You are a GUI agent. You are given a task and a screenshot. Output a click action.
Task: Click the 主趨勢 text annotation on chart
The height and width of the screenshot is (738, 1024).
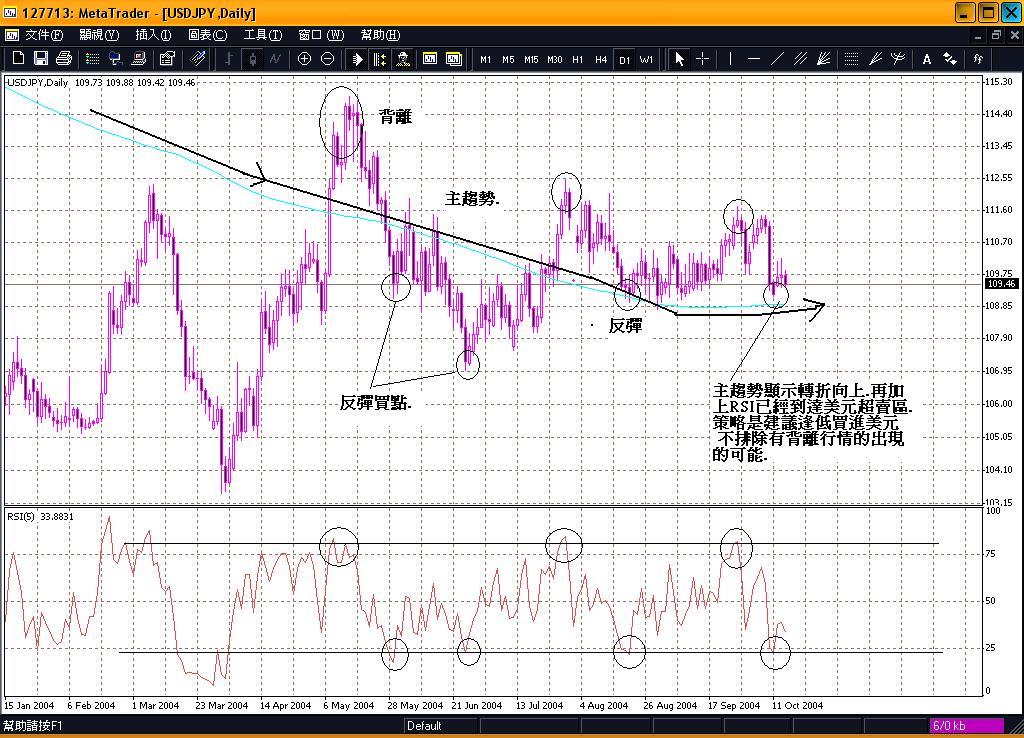[x=472, y=198]
